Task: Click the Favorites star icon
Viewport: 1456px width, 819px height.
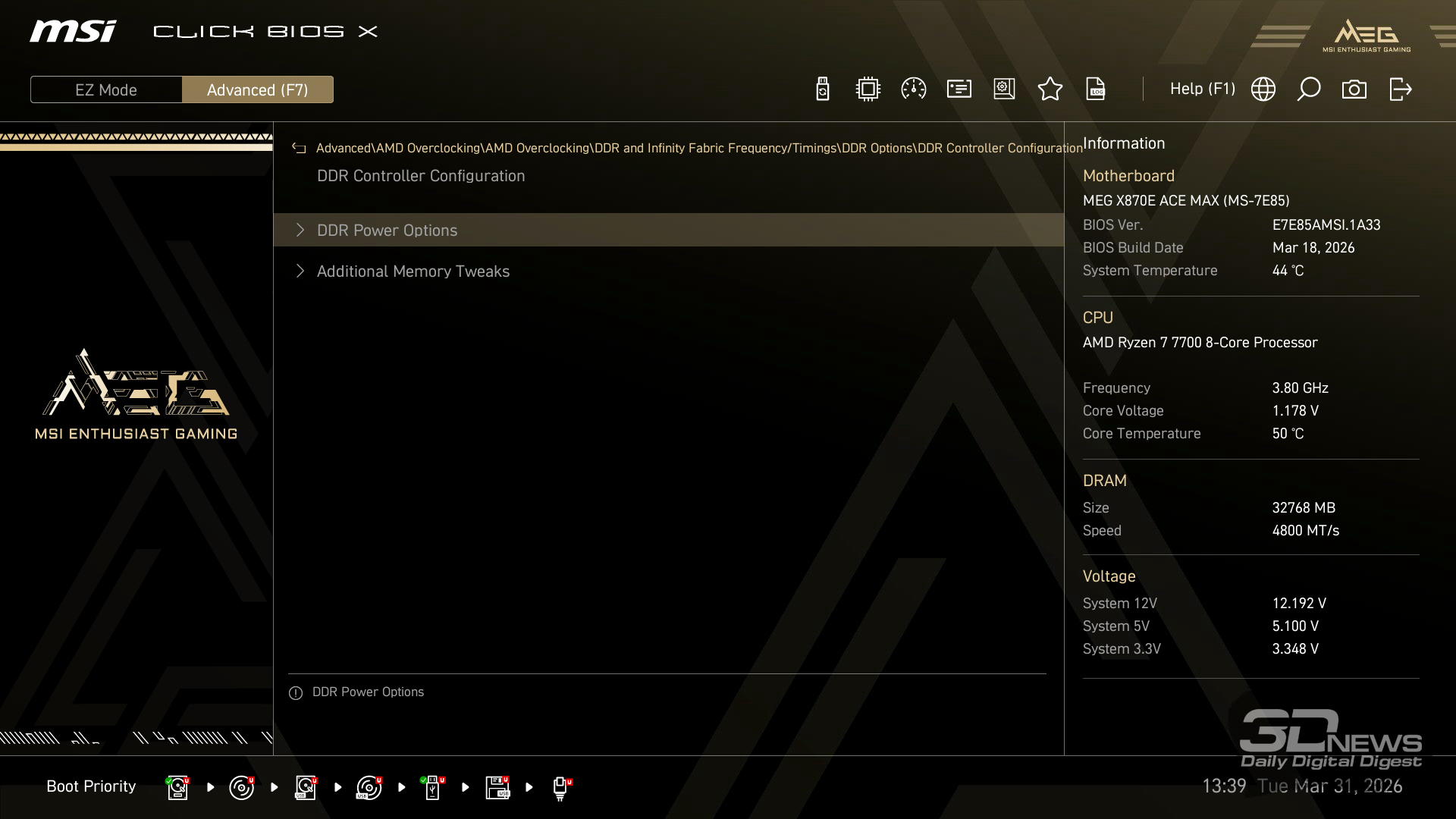Action: tap(1050, 89)
